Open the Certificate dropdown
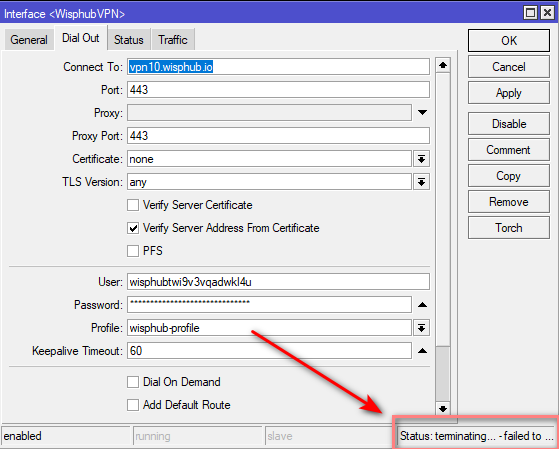Screen dimensions: 559x449 (421, 159)
